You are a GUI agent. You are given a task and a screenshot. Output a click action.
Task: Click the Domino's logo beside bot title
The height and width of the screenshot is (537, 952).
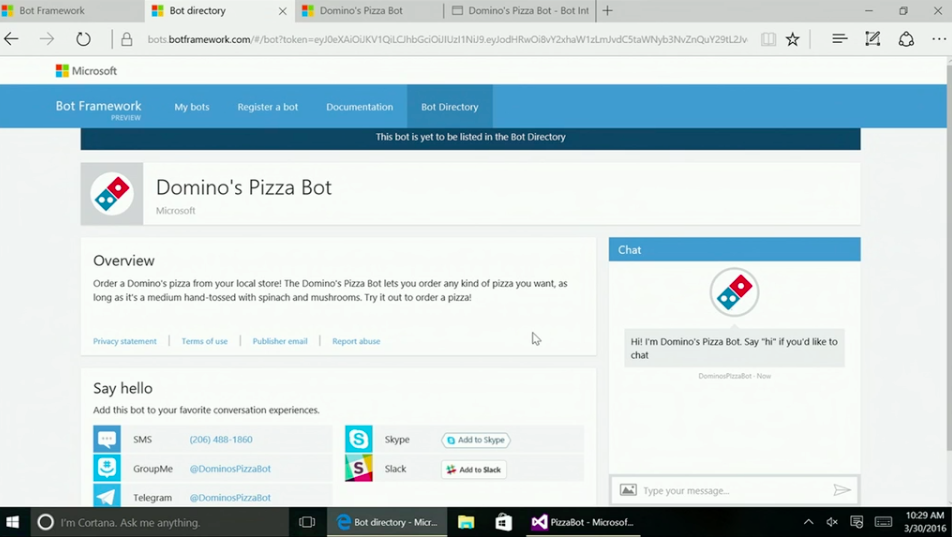pos(112,194)
